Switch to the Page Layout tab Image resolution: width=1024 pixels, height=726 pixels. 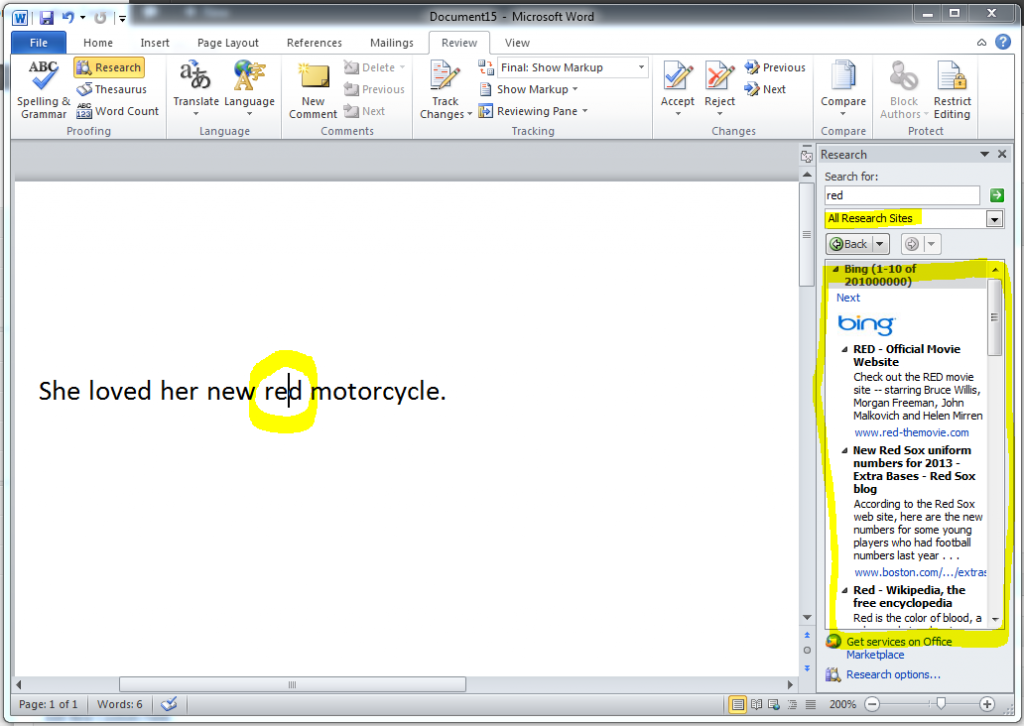[228, 42]
